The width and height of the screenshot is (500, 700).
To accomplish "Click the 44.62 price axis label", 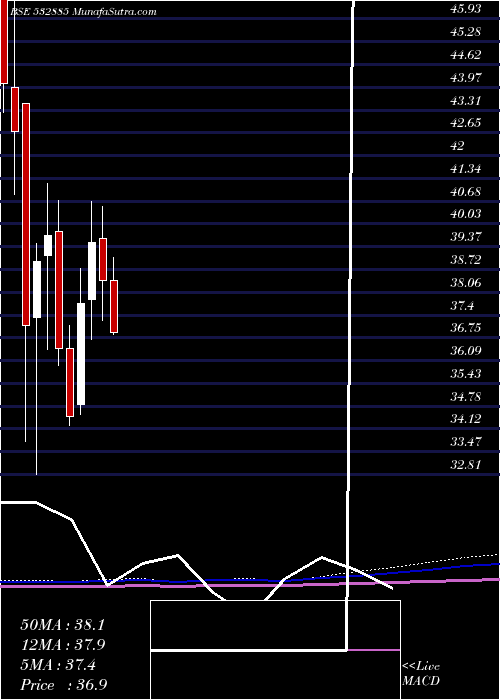I will click(x=466, y=54).
